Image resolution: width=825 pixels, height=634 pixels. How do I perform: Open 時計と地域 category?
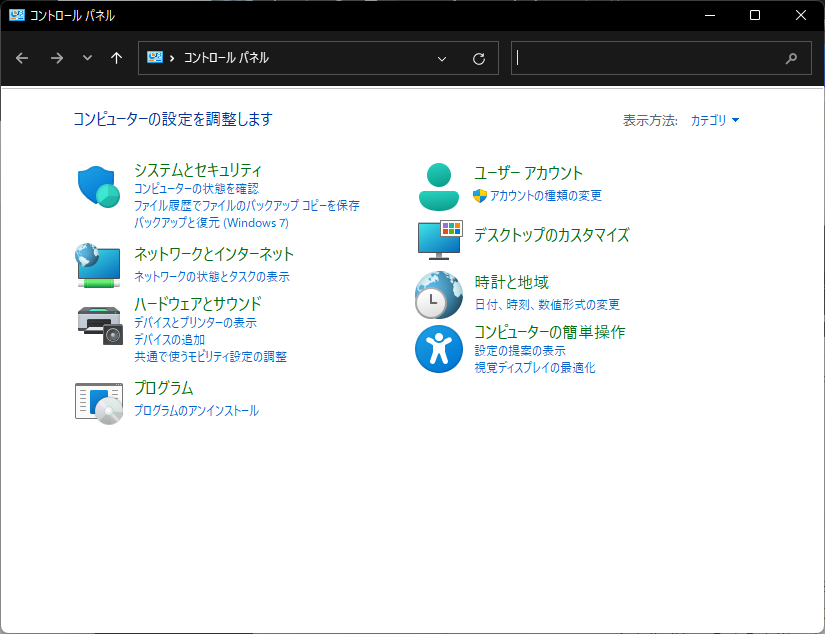pyautogui.click(x=511, y=283)
